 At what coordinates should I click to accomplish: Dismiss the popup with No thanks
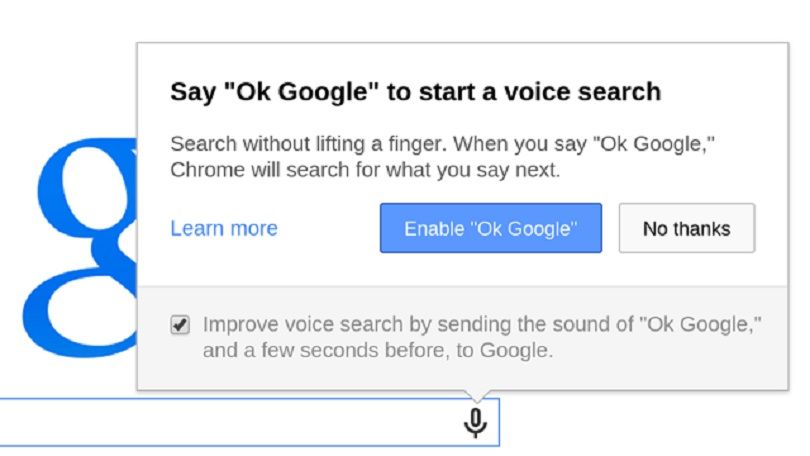686,229
